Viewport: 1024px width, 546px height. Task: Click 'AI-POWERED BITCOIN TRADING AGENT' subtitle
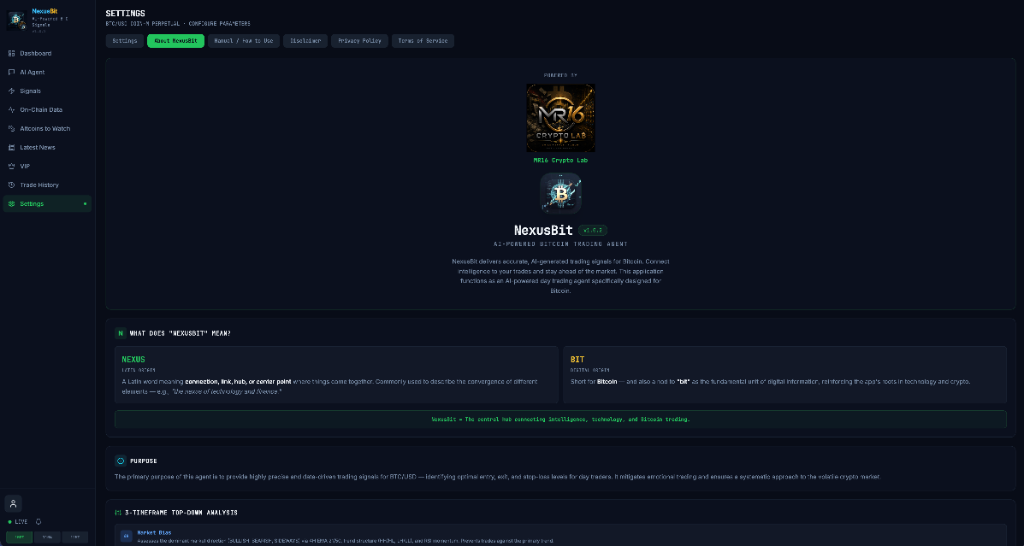click(560, 244)
